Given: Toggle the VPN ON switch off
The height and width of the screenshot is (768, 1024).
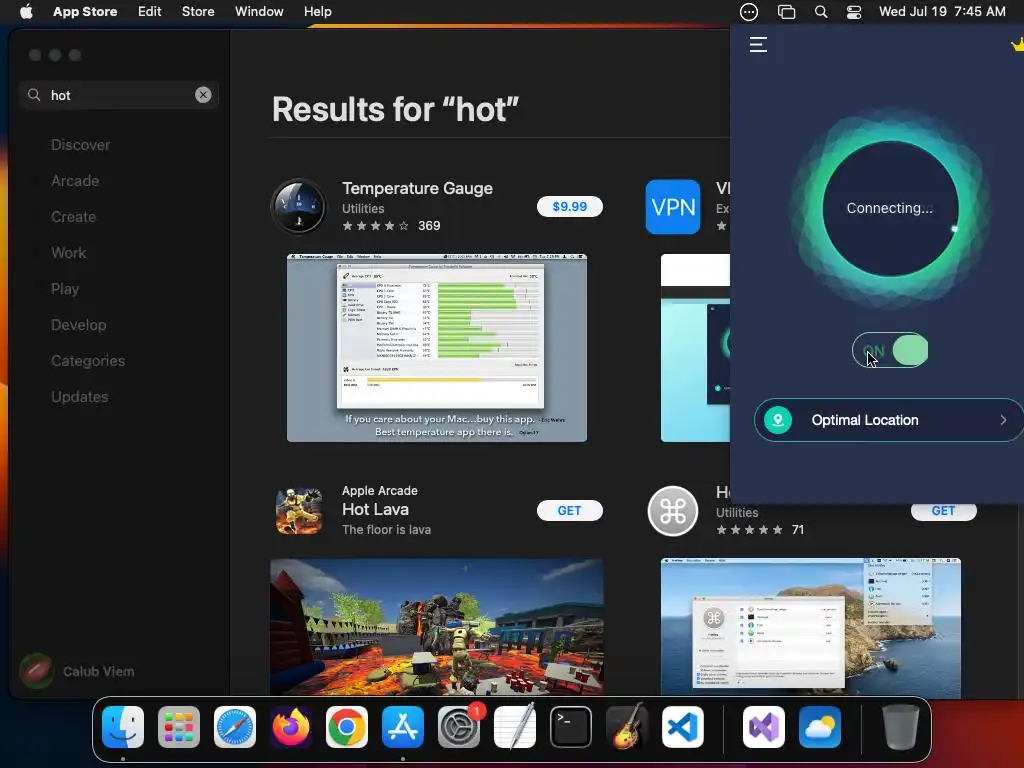Looking at the screenshot, I should [890, 351].
